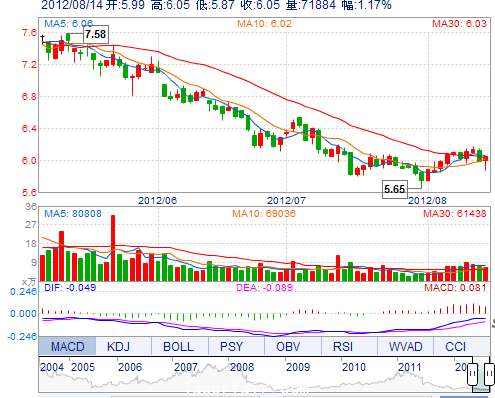Click the 2012/07 date axis label
This screenshot has width=495, height=398.
point(286,200)
